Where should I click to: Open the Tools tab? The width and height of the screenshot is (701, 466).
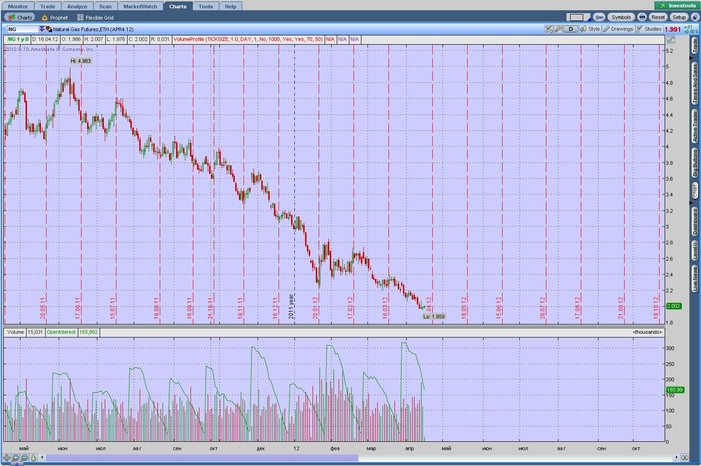coord(206,6)
